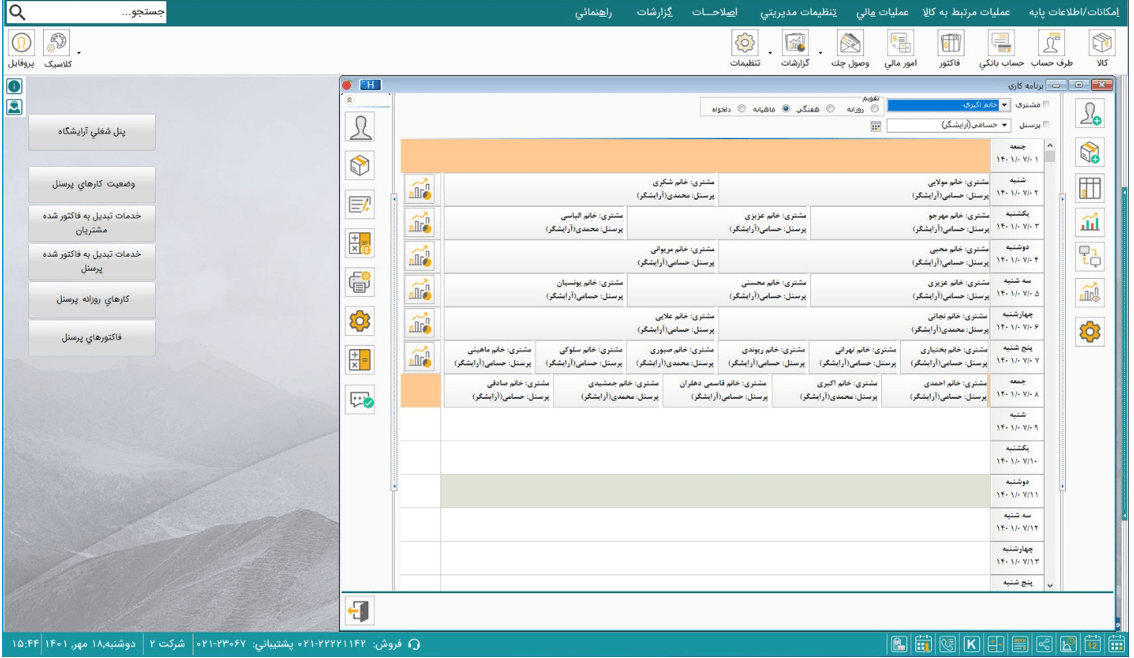The width and height of the screenshot is (1134, 658).
Task: Click the small calendar icon next to personnel dropdown
Action: [876, 127]
